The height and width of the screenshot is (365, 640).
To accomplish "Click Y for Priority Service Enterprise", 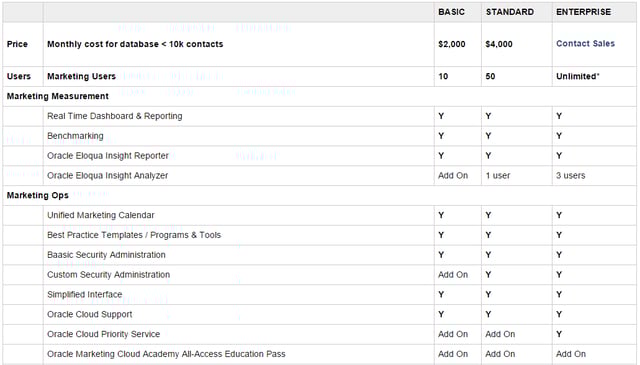I will (x=559, y=334).
